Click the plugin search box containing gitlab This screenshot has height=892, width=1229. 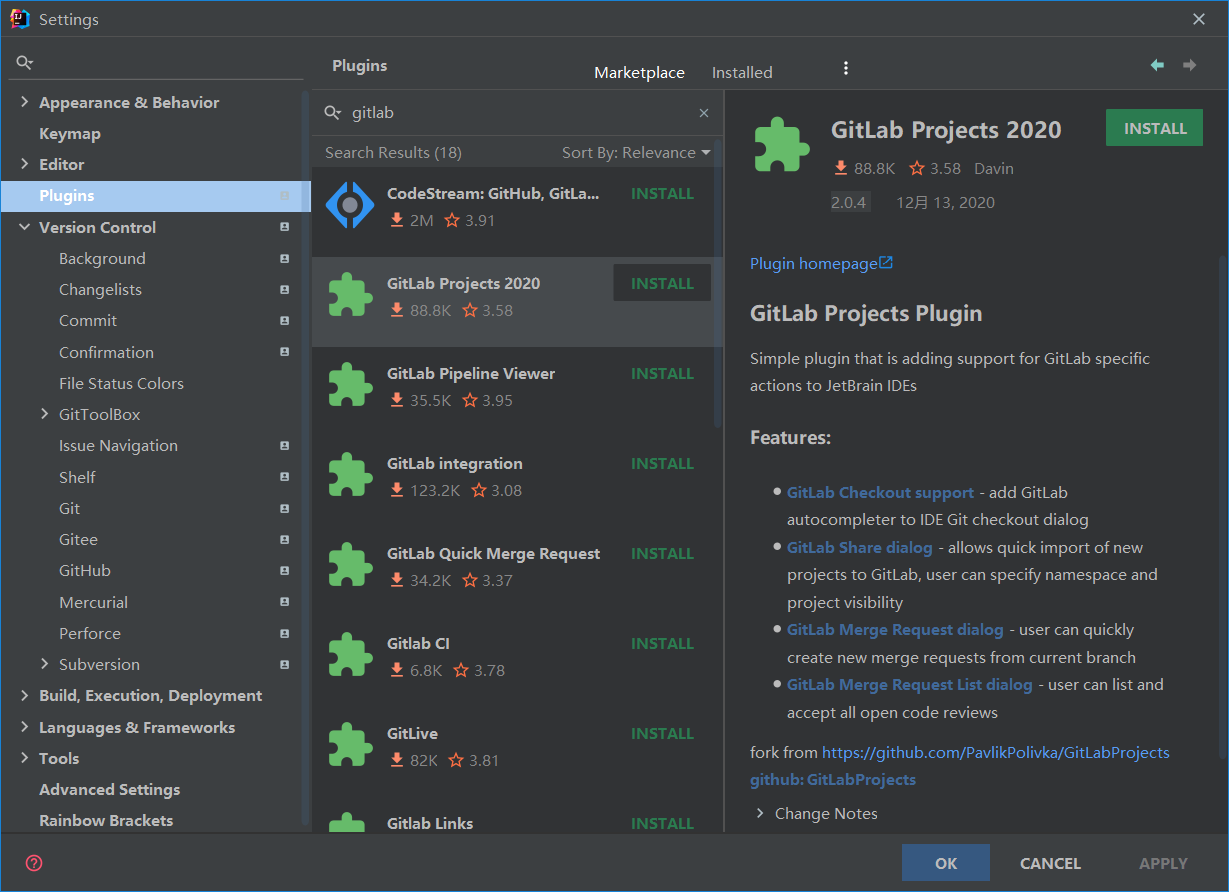point(517,113)
